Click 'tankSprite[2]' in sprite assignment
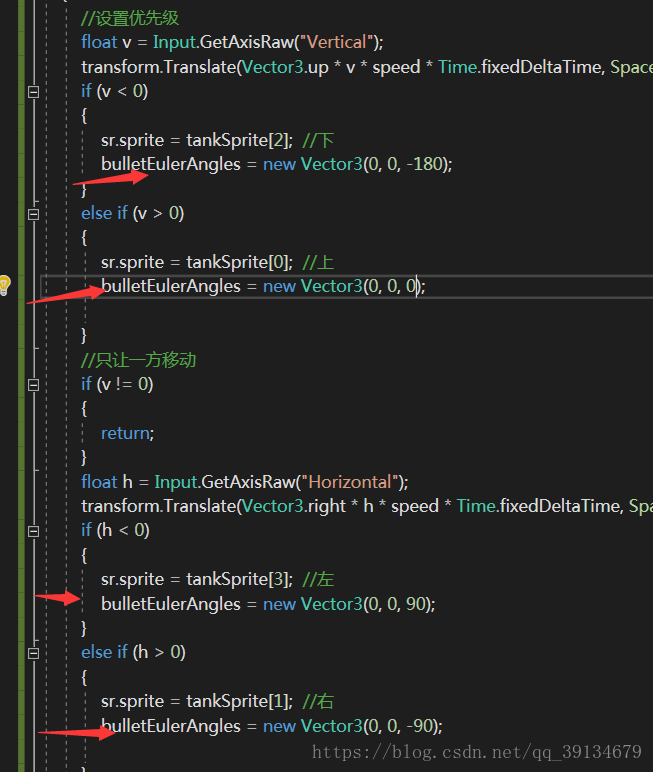653x772 pixels. [x=237, y=140]
